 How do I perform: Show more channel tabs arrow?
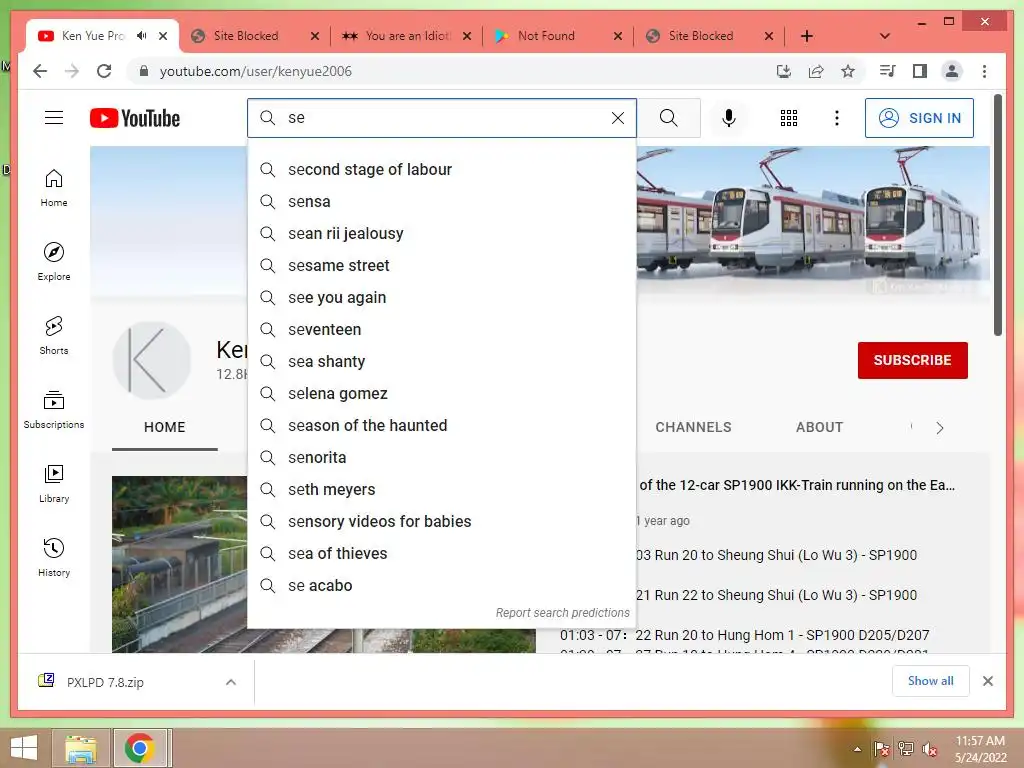pyautogui.click(x=939, y=428)
